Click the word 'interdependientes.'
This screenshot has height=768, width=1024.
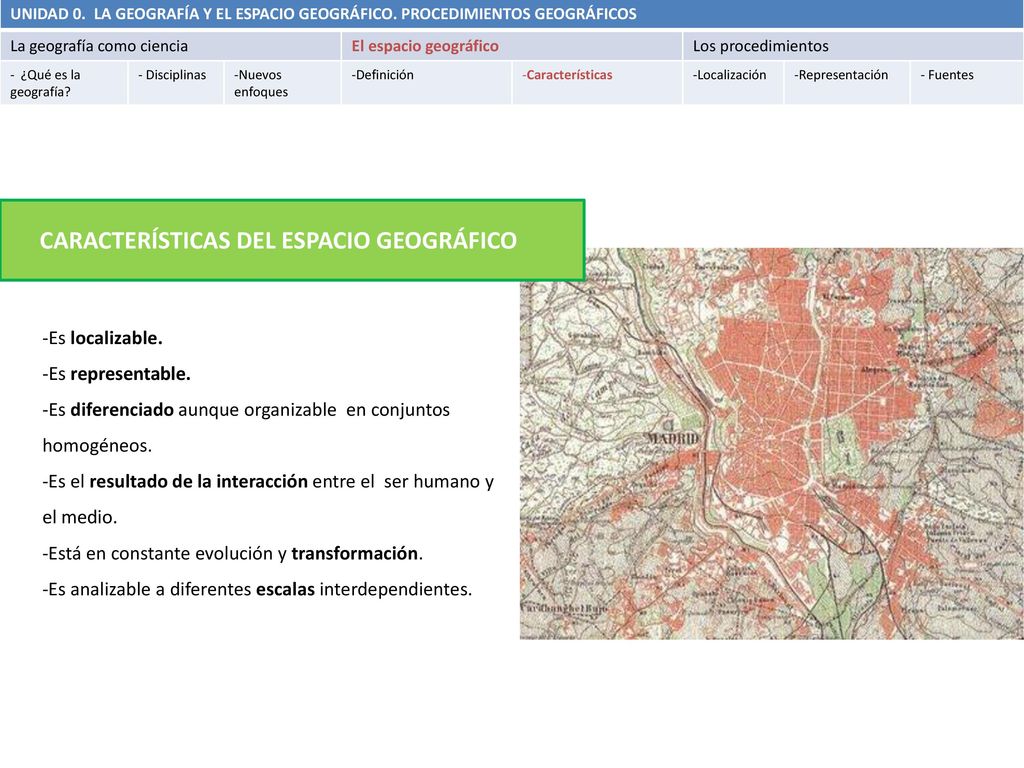(396, 590)
